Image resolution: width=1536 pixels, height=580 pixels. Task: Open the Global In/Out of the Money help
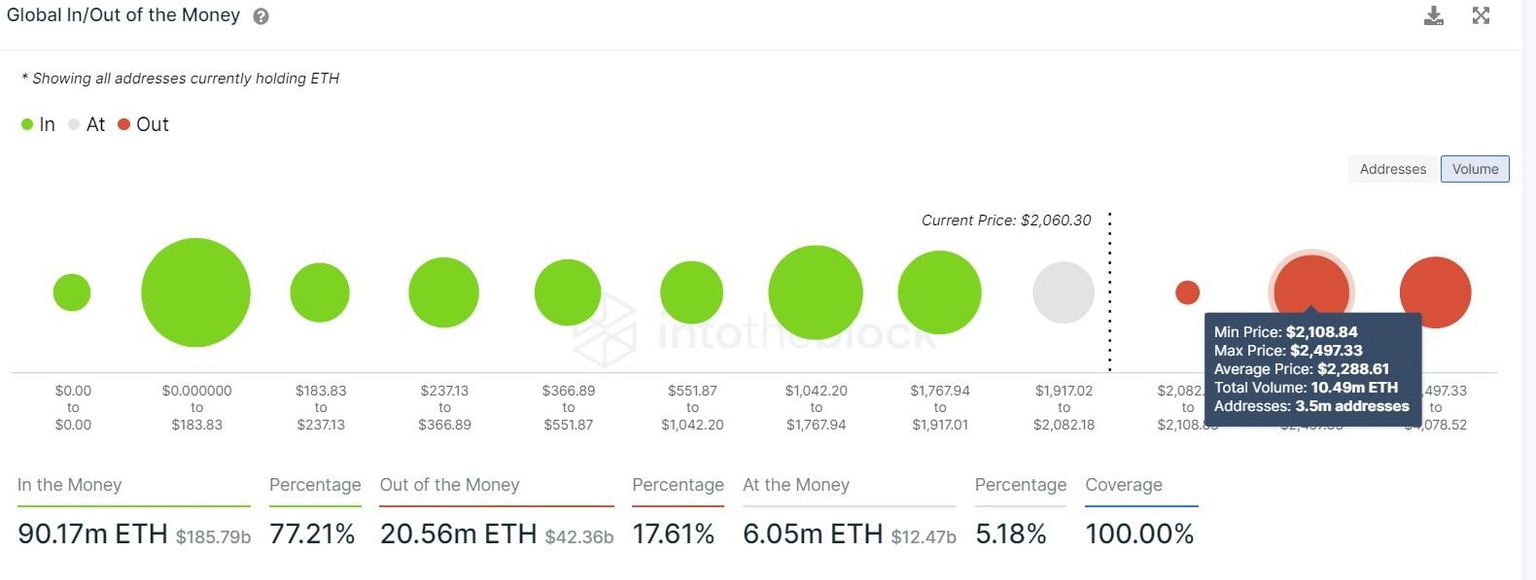click(259, 15)
